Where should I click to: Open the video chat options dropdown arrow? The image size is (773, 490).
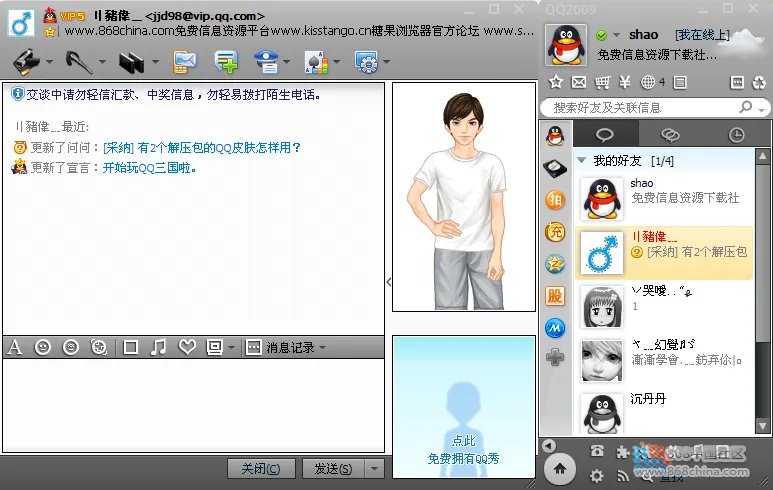(49, 62)
